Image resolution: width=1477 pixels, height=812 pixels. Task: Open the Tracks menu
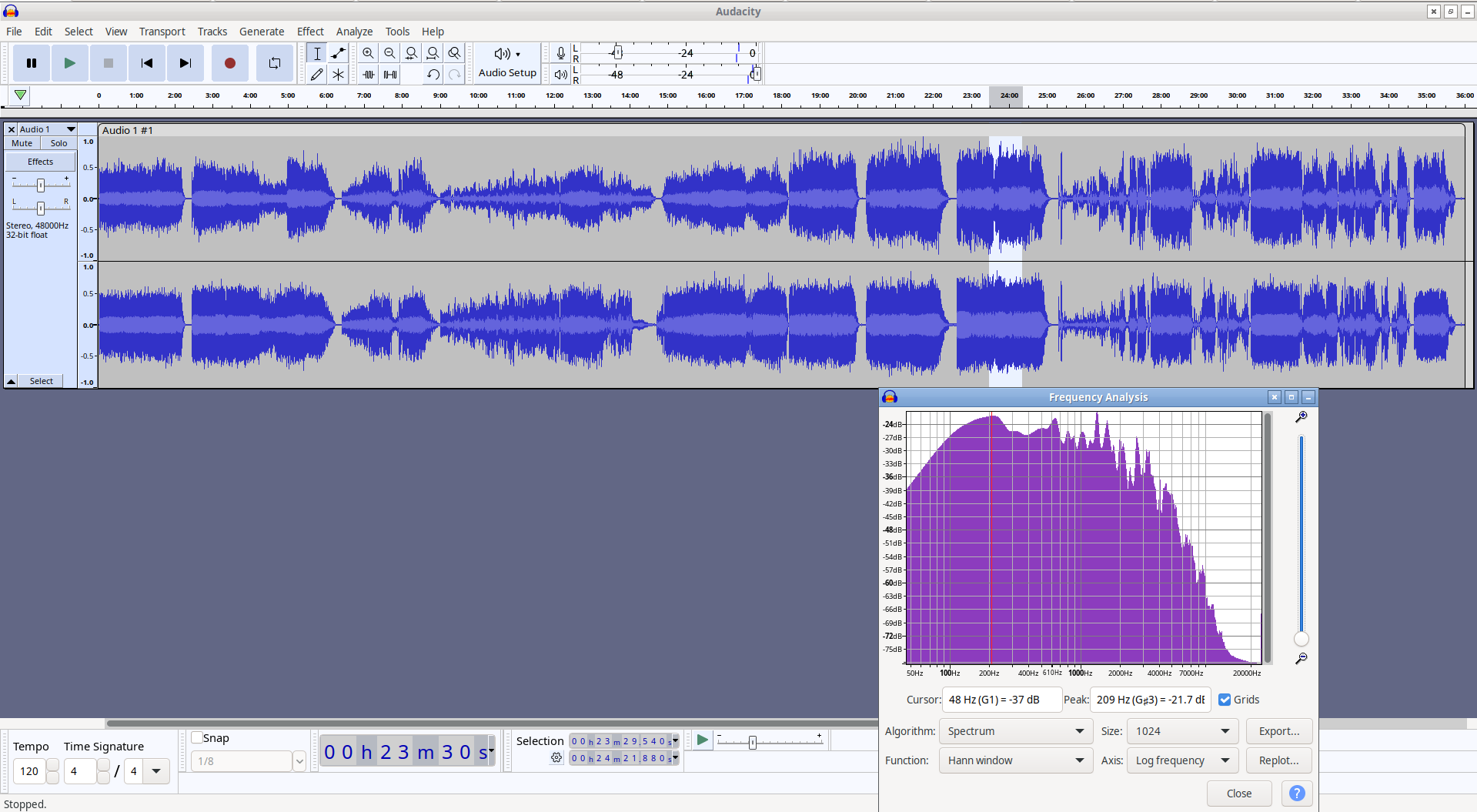212,32
